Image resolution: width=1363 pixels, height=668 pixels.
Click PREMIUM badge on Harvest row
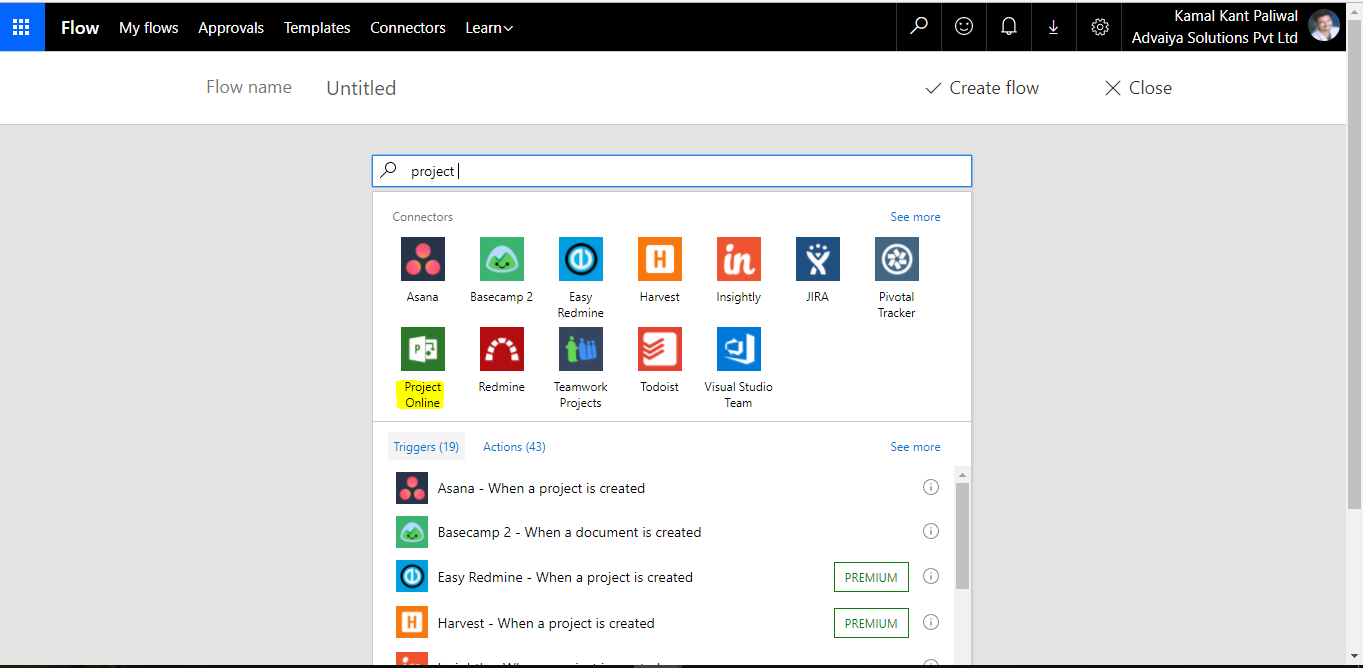(871, 623)
